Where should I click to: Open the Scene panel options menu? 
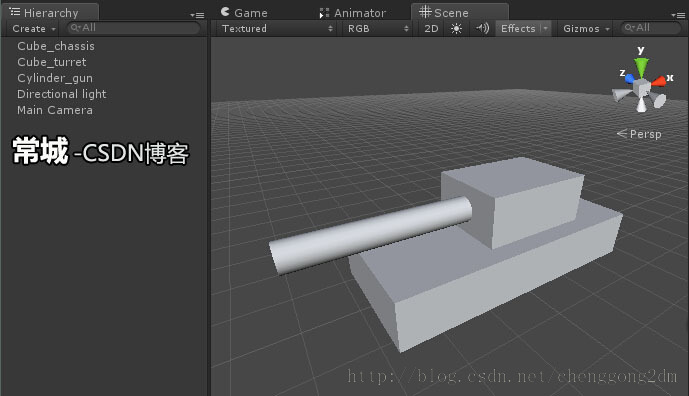click(x=678, y=15)
